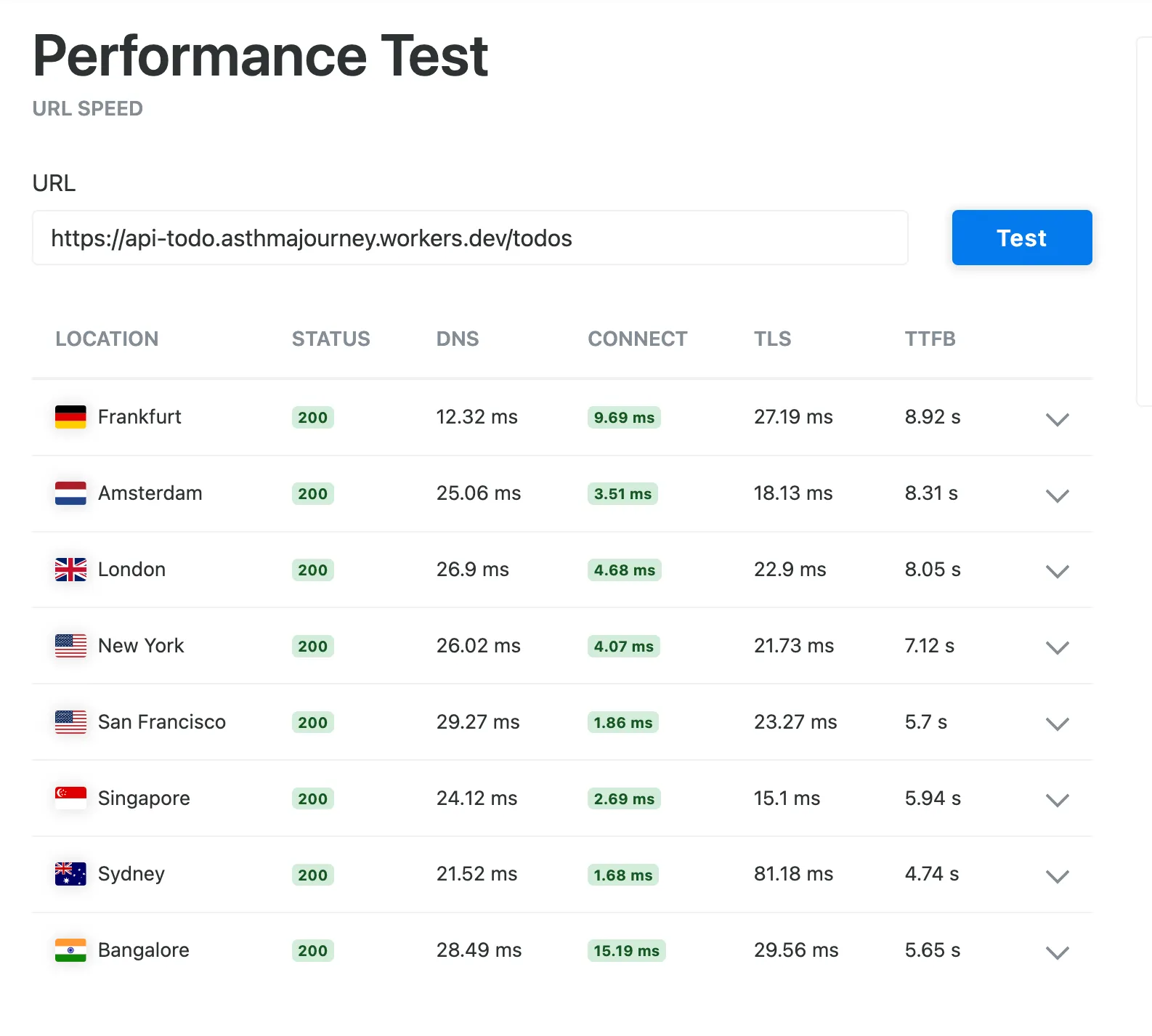Click the Netherlands flag icon beside Amsterdam
Screen dimensions: 1152x1036
70,493
